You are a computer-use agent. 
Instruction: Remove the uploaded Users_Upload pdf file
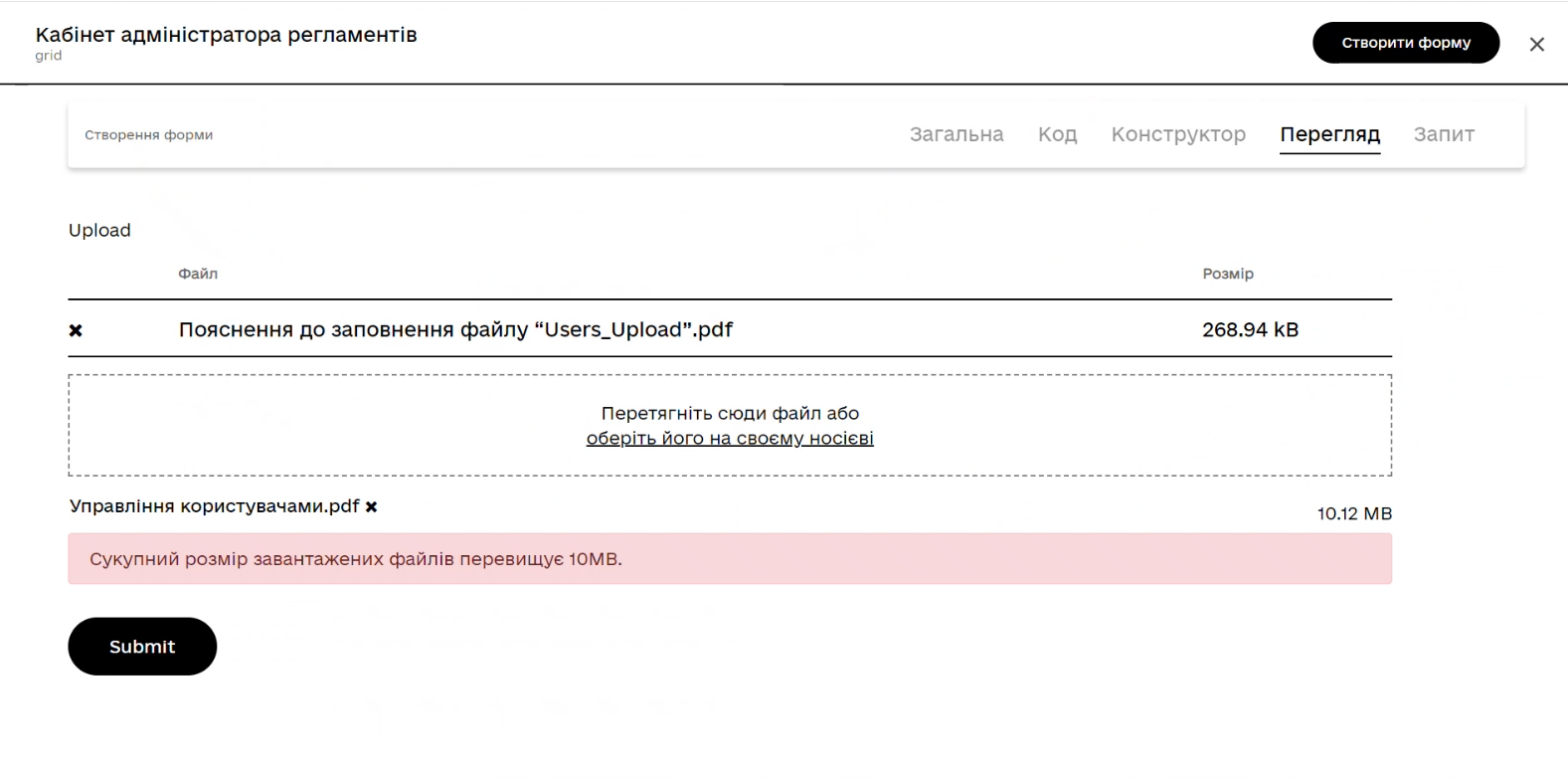[76, 330]
